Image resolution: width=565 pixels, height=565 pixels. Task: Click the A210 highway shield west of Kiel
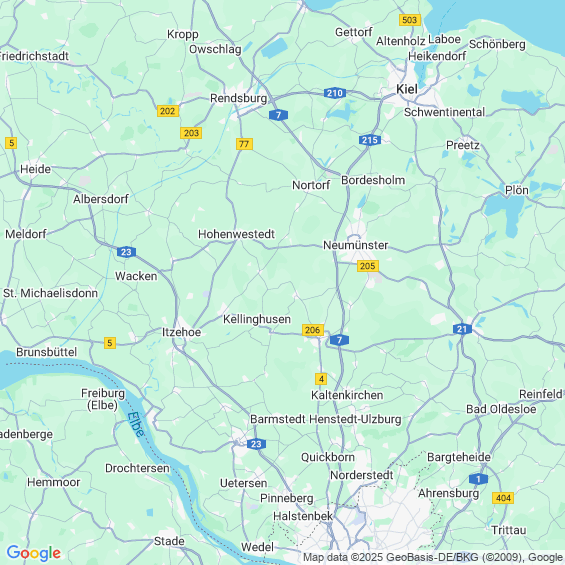(335, 93)
